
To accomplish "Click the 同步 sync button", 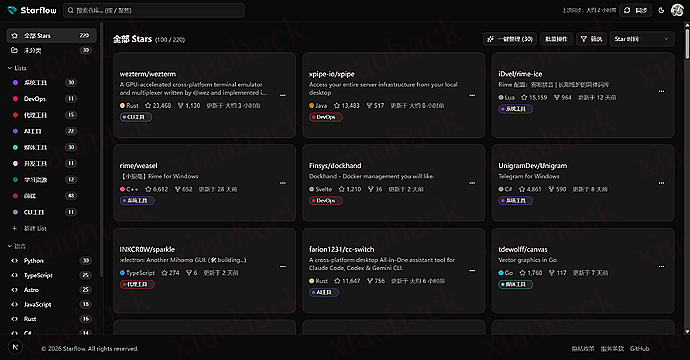I will point(635,10).
